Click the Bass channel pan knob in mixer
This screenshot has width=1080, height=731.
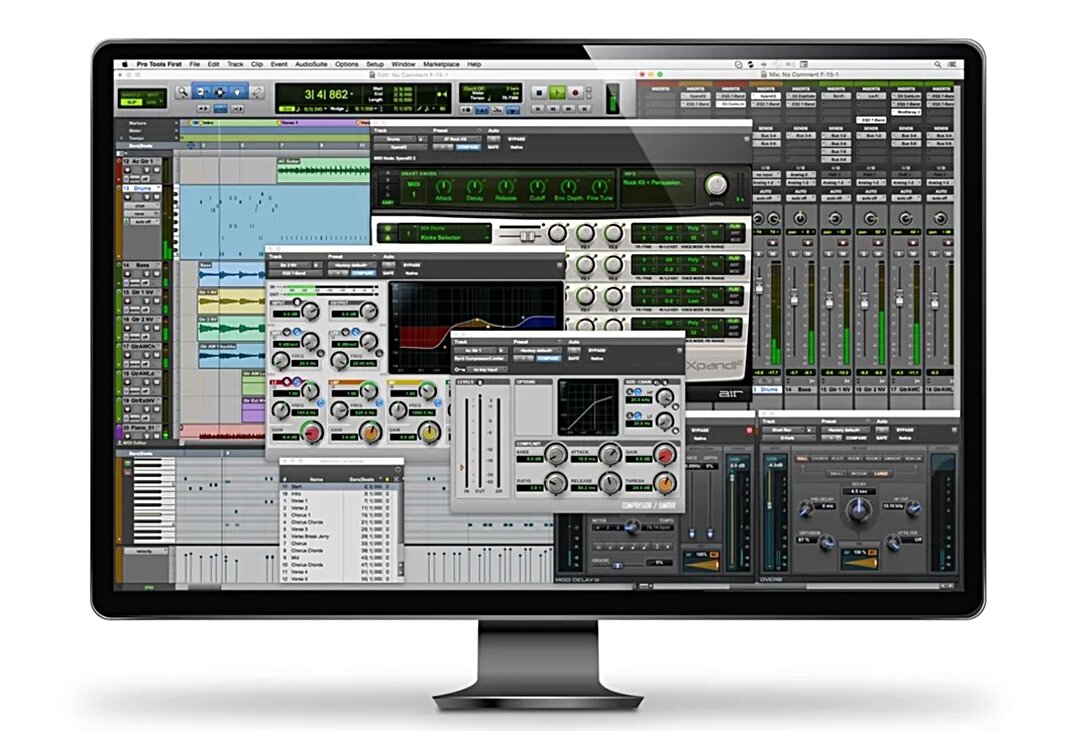[x=800, y=219]
